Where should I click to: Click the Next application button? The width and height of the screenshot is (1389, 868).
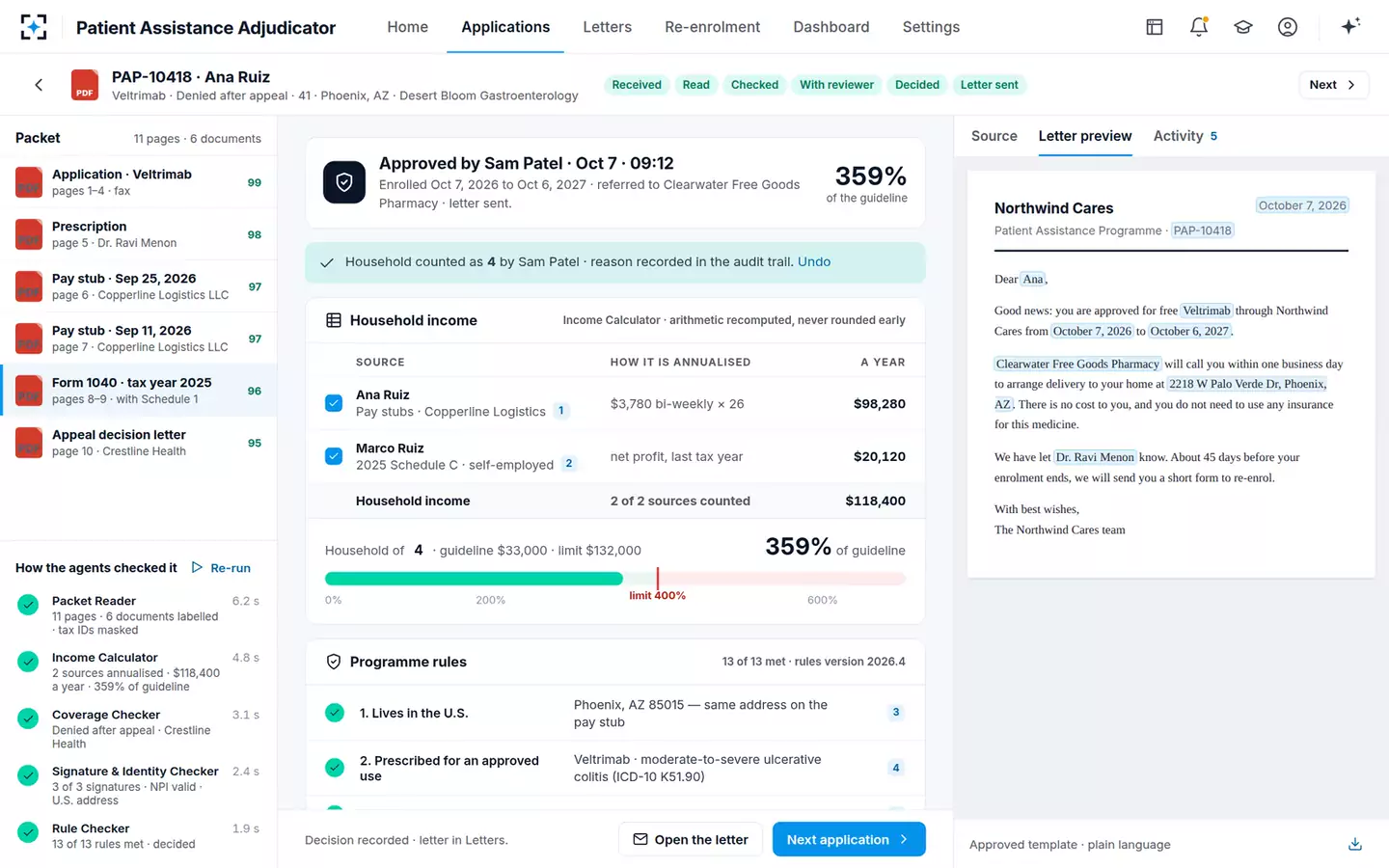pos(849,839)
